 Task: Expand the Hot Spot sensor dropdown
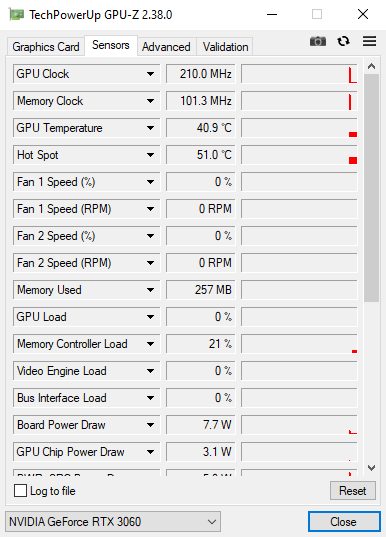pyautogui.click(x=150, y=155)
